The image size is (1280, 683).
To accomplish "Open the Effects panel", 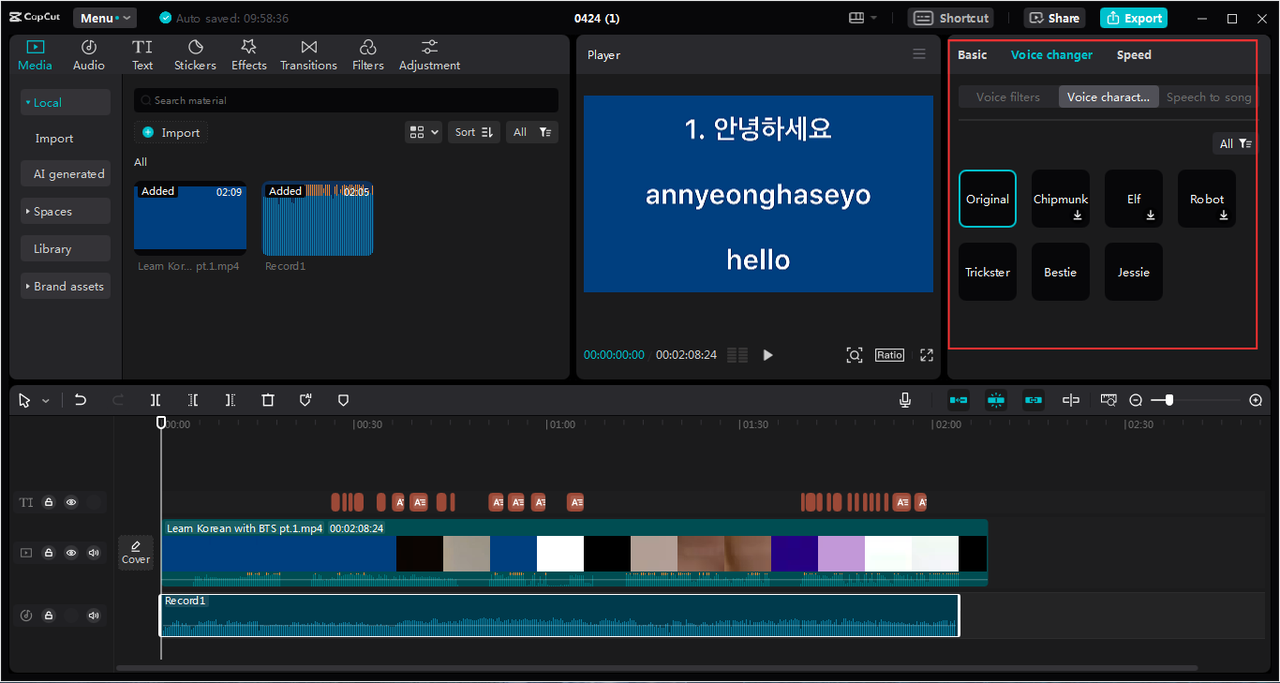I will 249,55.
